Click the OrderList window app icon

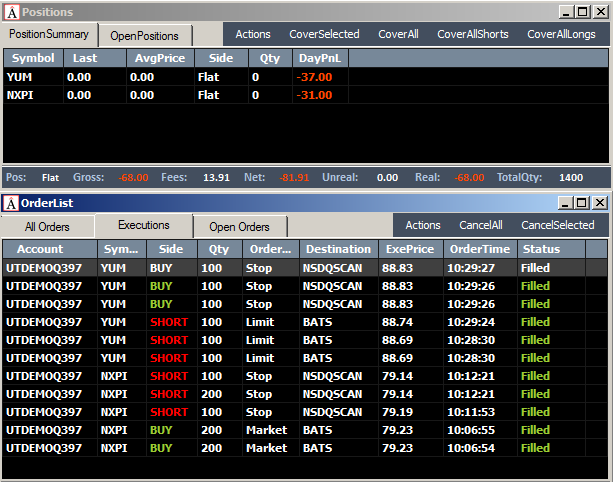11,203
